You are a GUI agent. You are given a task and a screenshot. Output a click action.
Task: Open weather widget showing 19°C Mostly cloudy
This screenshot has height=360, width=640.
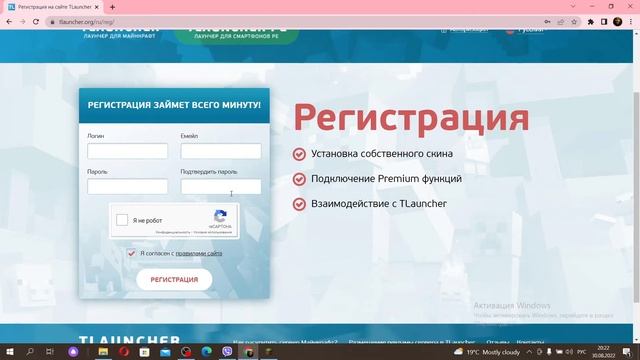pyautogui.click(x=487, y=352)
